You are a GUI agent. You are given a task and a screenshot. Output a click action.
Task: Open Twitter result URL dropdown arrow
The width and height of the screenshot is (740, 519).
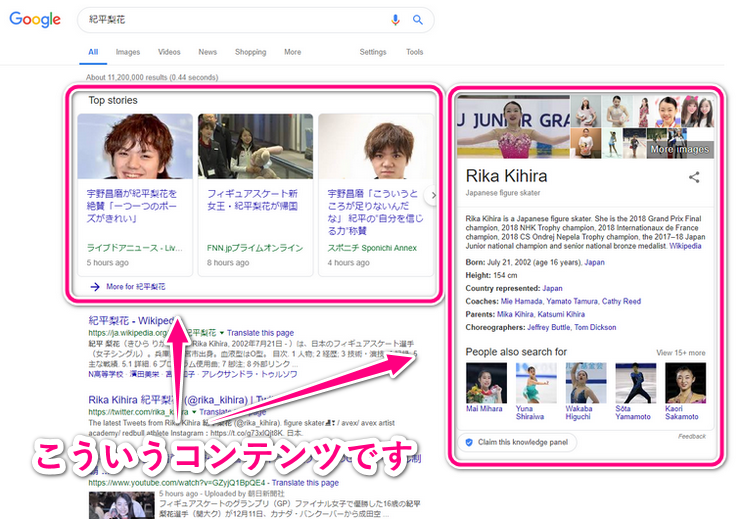194,412
